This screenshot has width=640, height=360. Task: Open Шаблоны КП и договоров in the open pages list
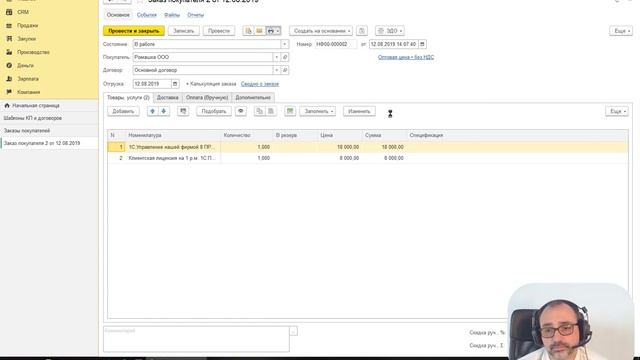click(x=49, y=118)
